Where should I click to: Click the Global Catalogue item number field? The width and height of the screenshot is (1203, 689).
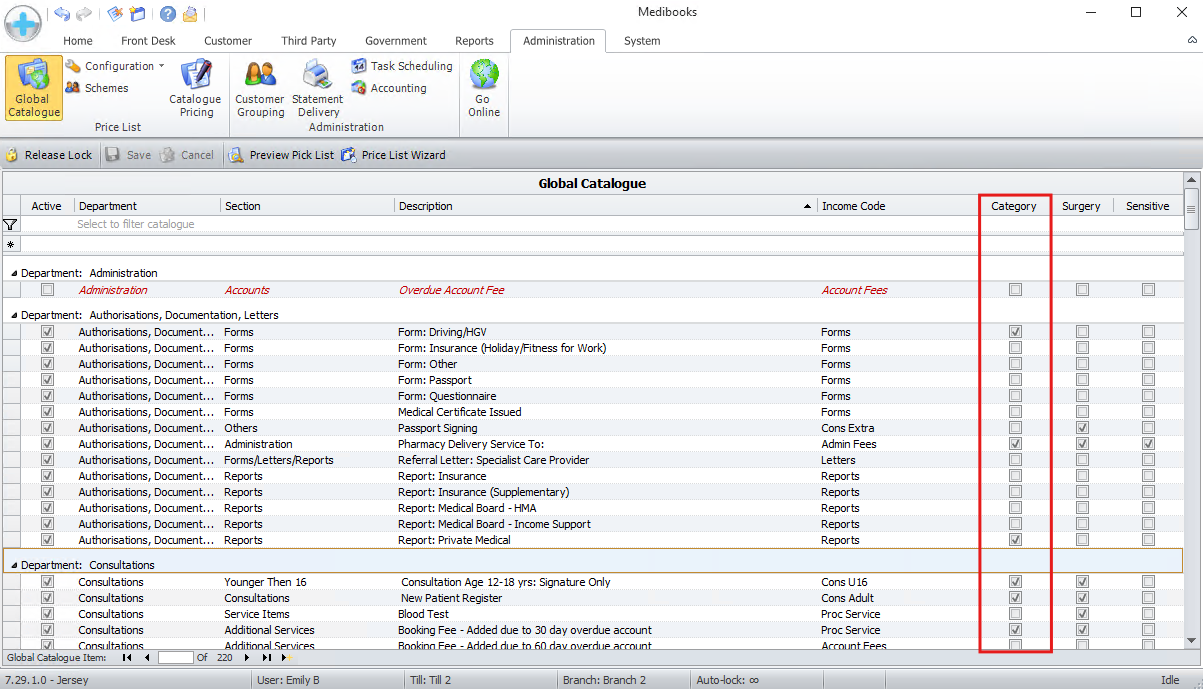click(175, 658)
